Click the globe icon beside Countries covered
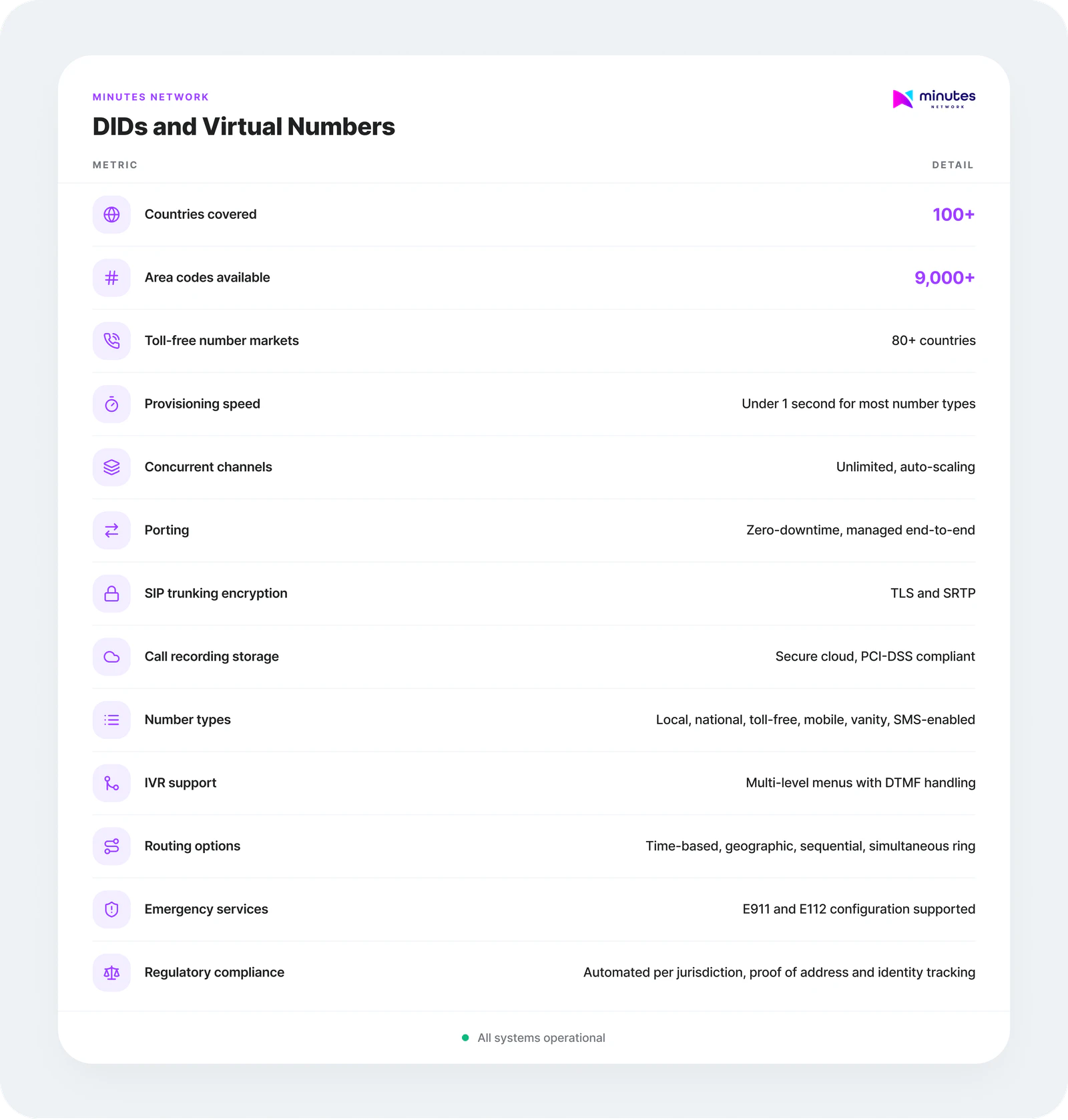This screenshot has width=1068, height=1120. (x=111, y=214)
